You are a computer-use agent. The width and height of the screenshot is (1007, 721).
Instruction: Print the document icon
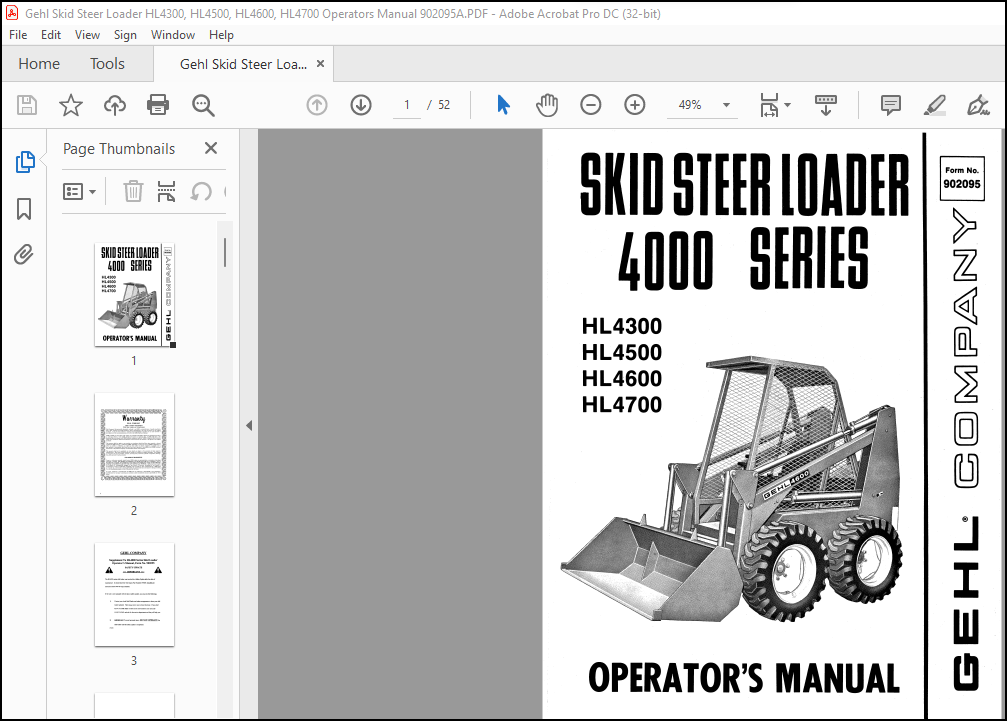click(158, 105)
